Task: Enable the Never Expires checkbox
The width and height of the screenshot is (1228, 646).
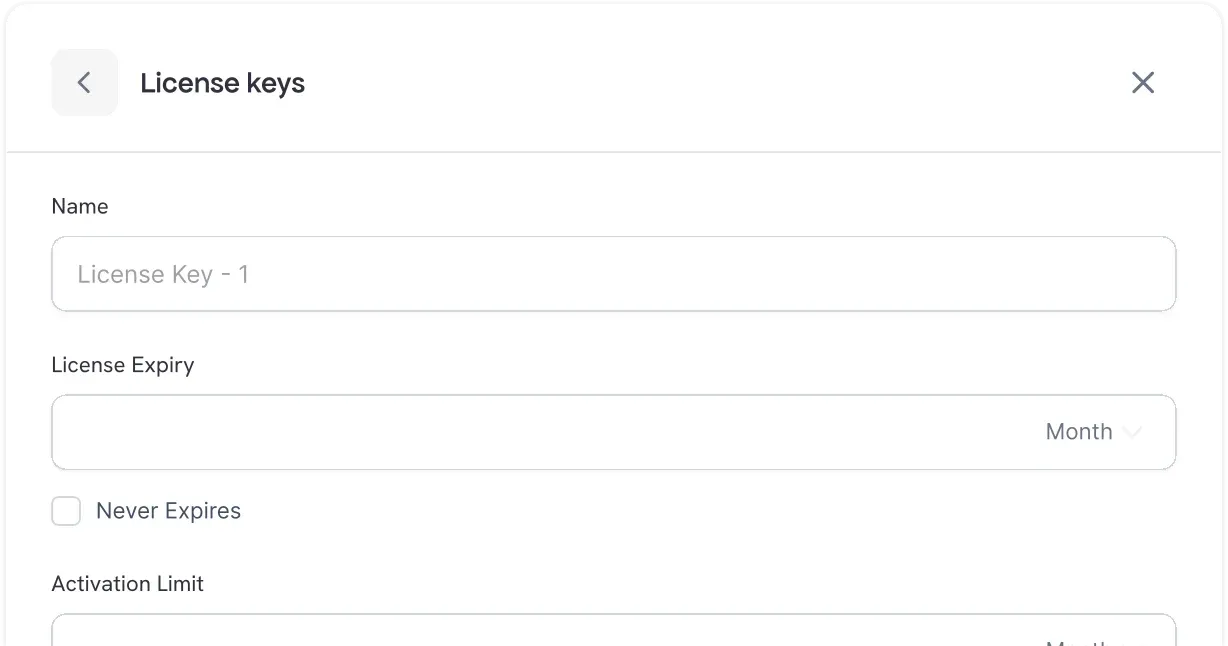Action: point(66,512)
